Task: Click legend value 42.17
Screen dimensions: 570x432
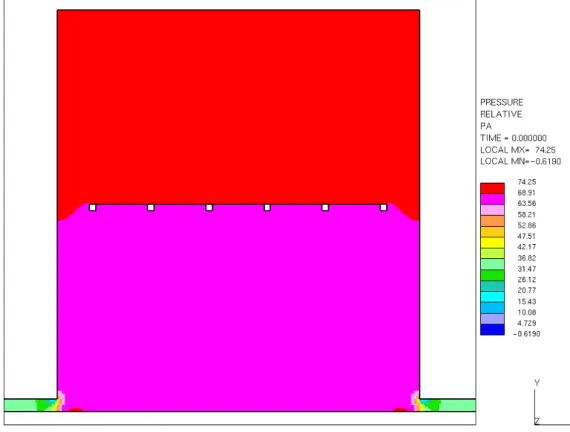Action: click(527, 247)
